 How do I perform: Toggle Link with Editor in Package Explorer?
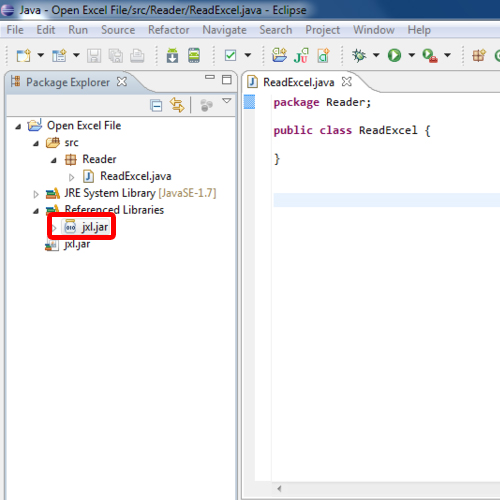[x=177, y=105]
